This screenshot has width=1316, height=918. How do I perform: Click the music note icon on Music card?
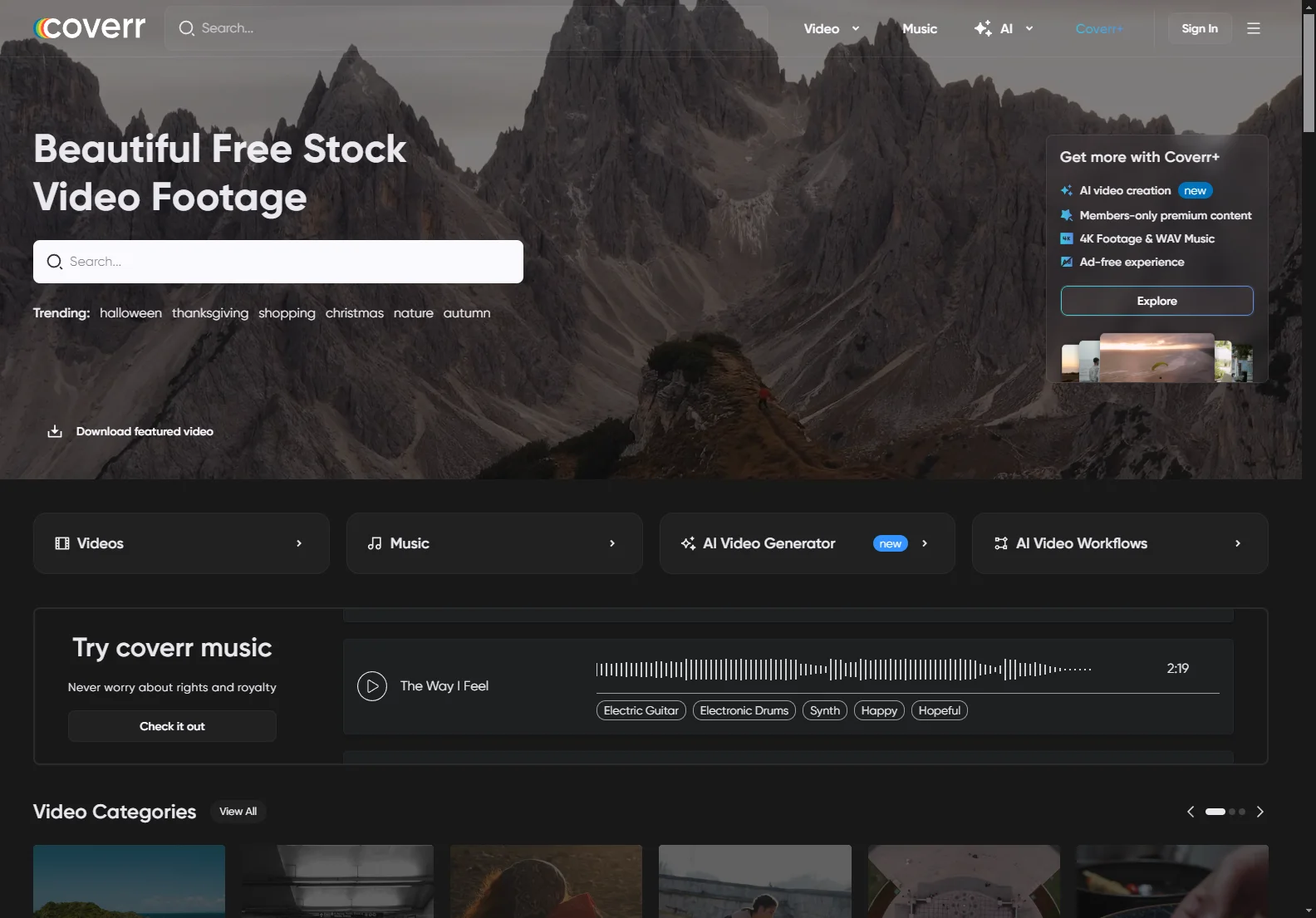[375, 543]
